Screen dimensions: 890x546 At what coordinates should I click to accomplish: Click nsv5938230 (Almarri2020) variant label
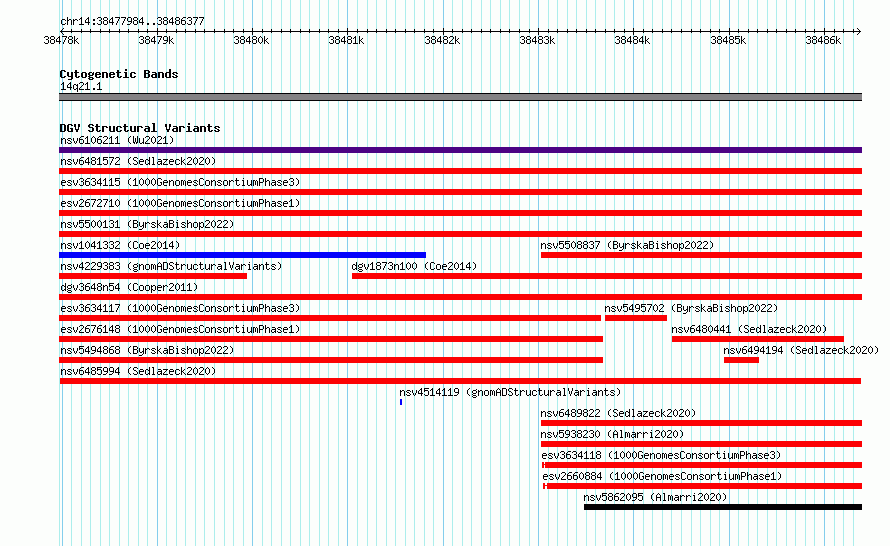click(612, 434)
